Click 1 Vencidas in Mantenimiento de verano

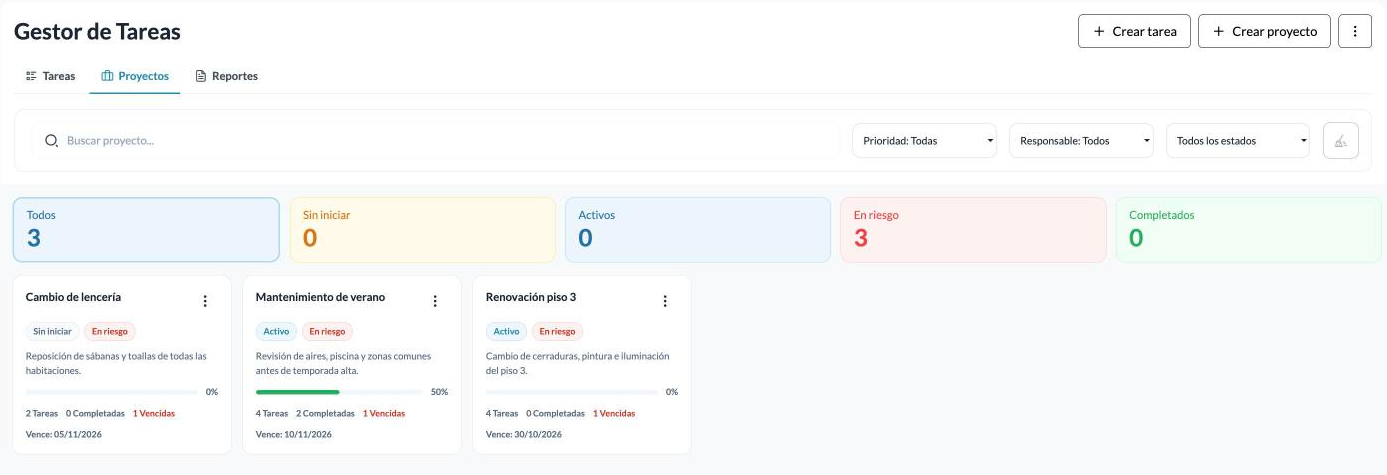coord(384,413)
